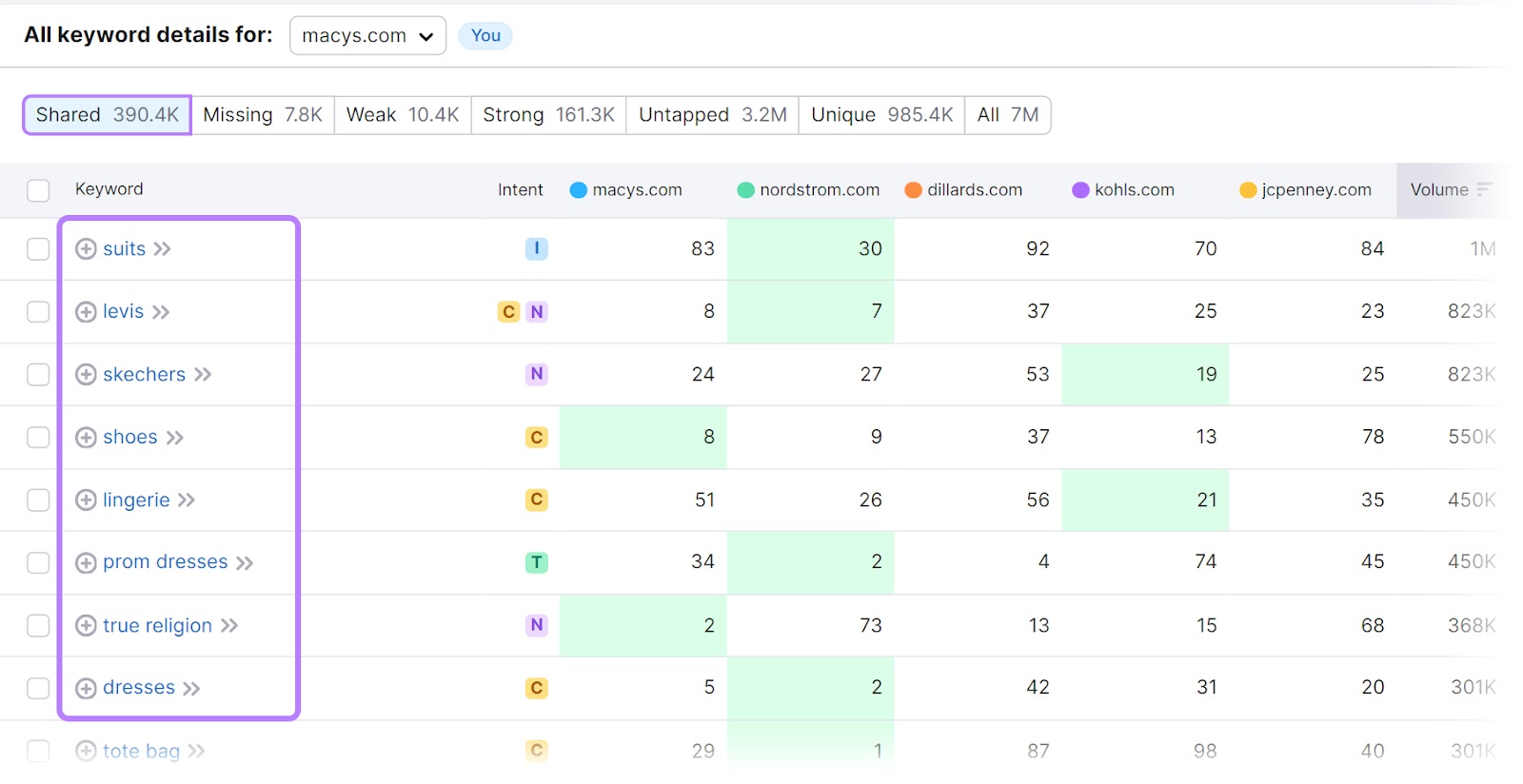Expand the true religion keyword arrows
1523x784 pixels.
(229, 626)
